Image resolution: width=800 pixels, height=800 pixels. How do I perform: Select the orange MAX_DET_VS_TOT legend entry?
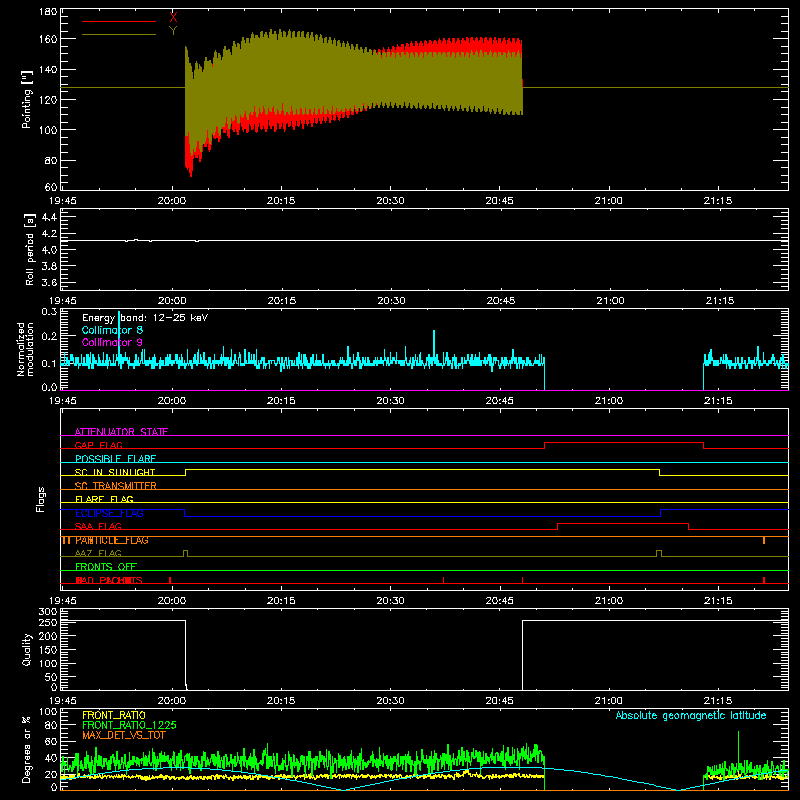(x=123, y=735)
